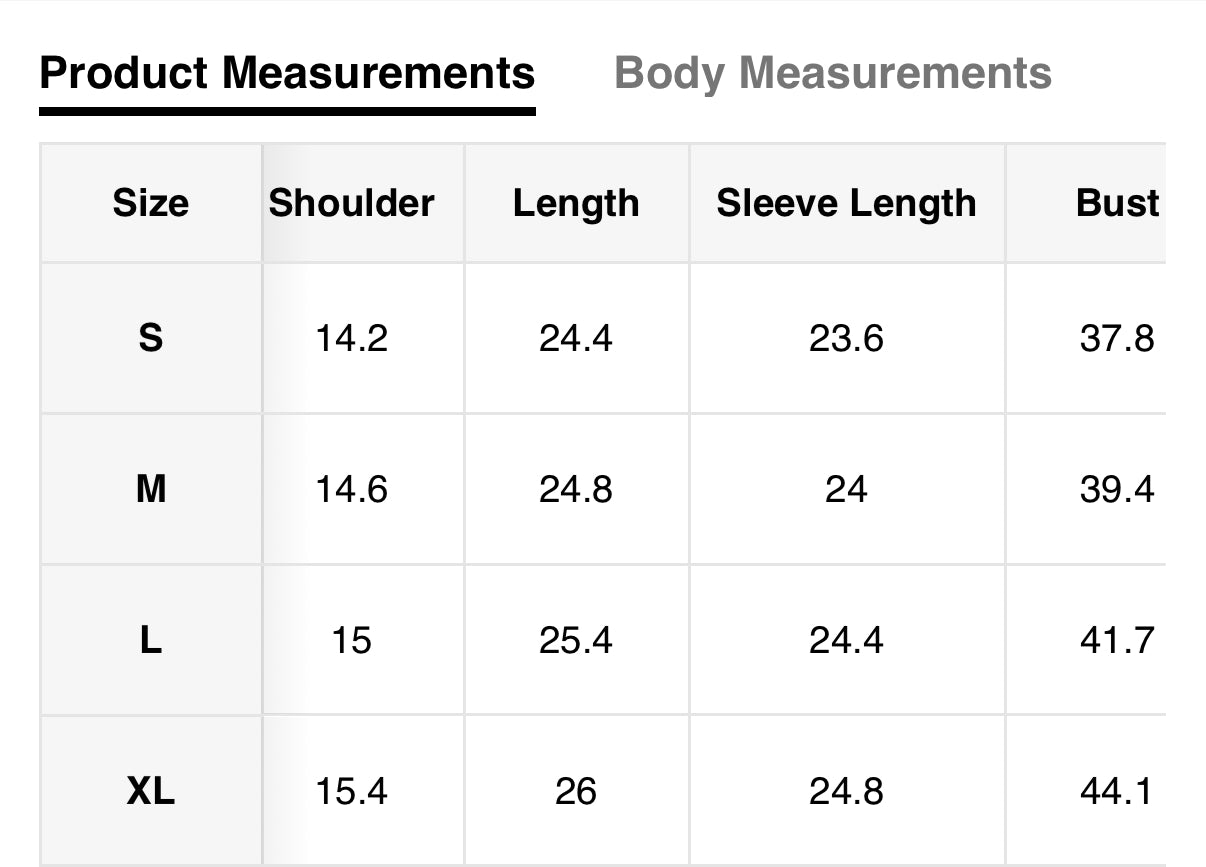The width and height of the screenshot is (1206, 867).
Task: Click the 37.8 bust value for S
Action: (x=1117, y=339)
